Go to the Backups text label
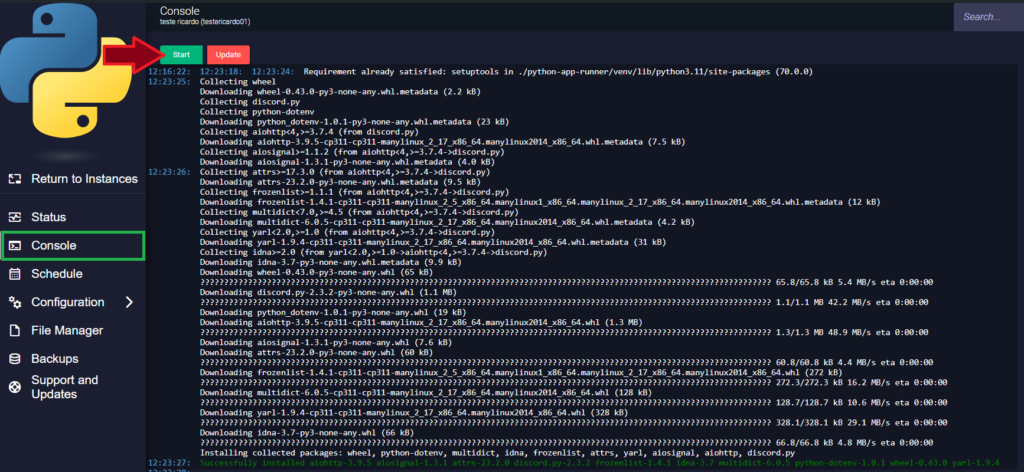 tap(54, 359)
